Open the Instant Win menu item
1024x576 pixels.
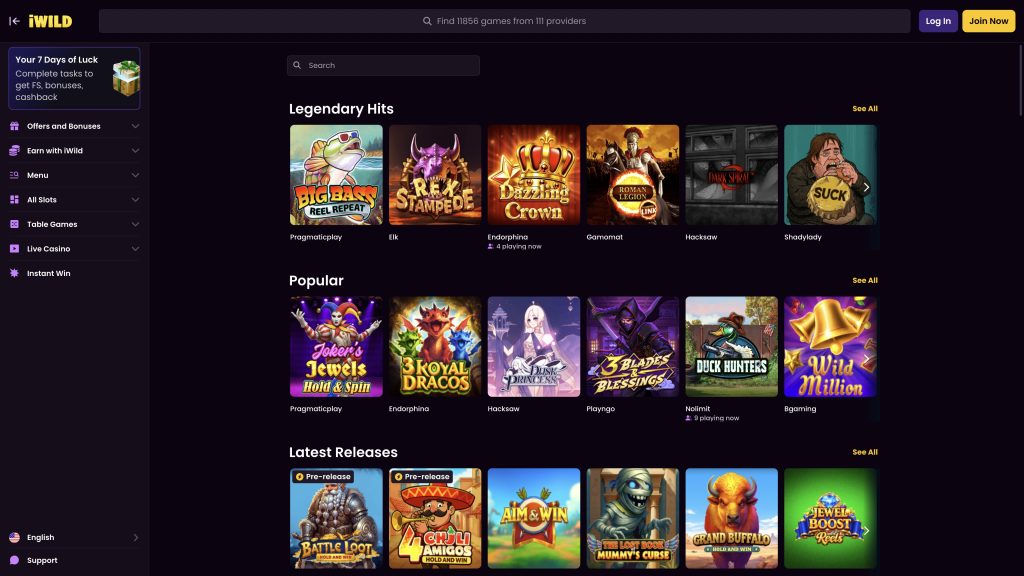tap(49, 273)
